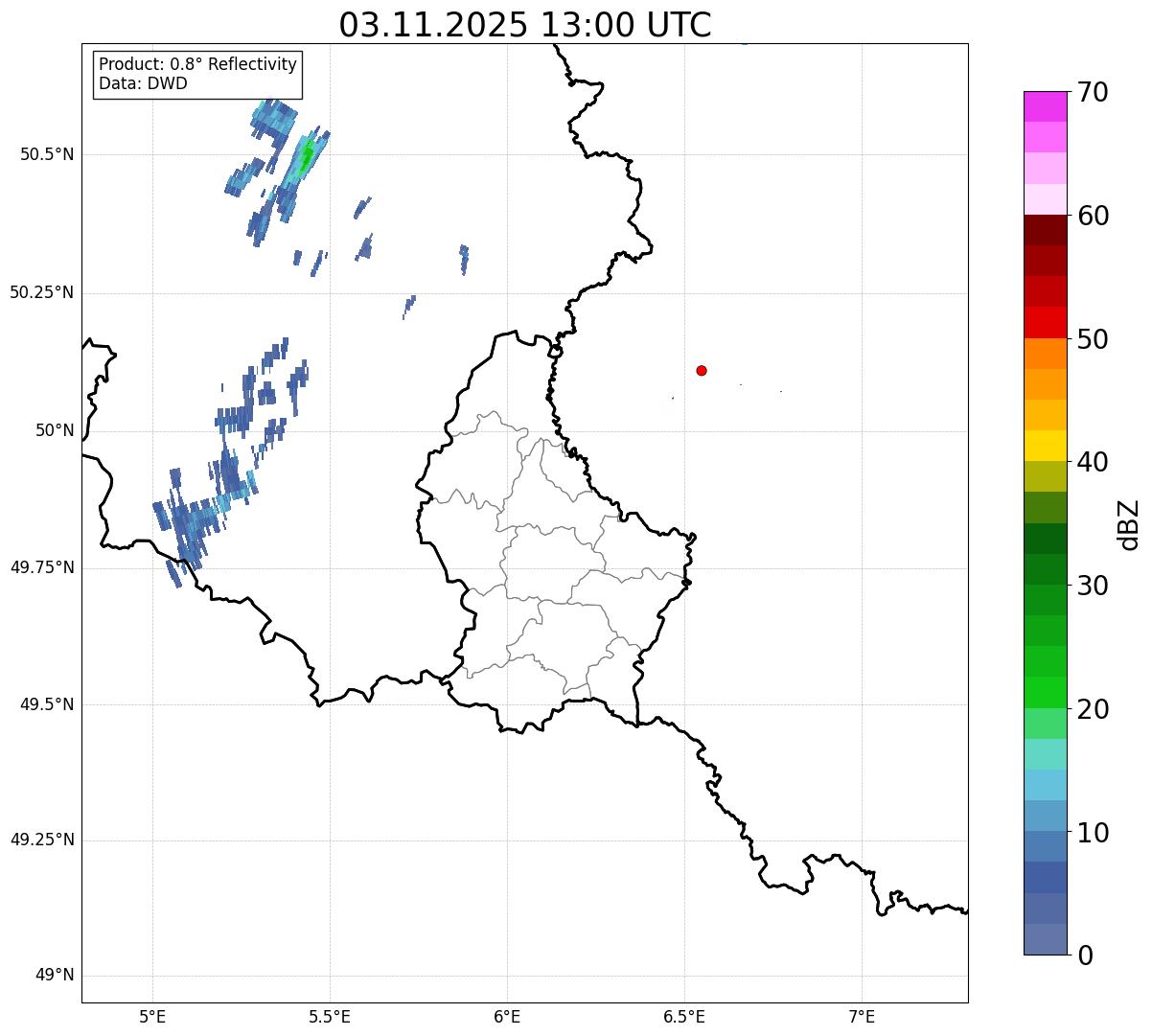Viewport: 1152px width, 1036px height.
Task: Click the "dBZ" colorbar label
Action: [1130, 523]
